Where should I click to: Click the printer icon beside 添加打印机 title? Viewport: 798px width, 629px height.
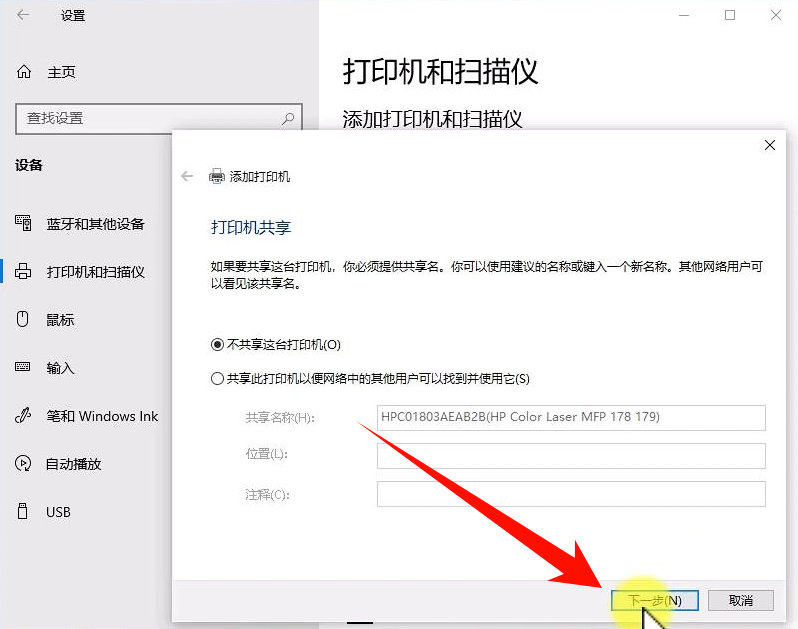point(217,176)
